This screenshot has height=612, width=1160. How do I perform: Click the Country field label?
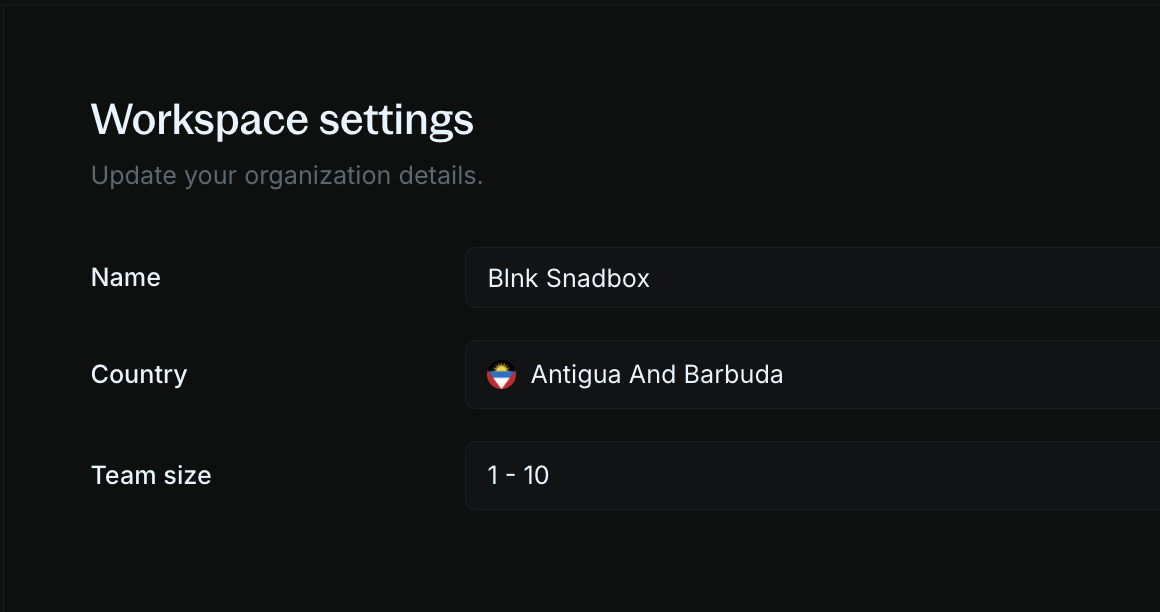139,374
